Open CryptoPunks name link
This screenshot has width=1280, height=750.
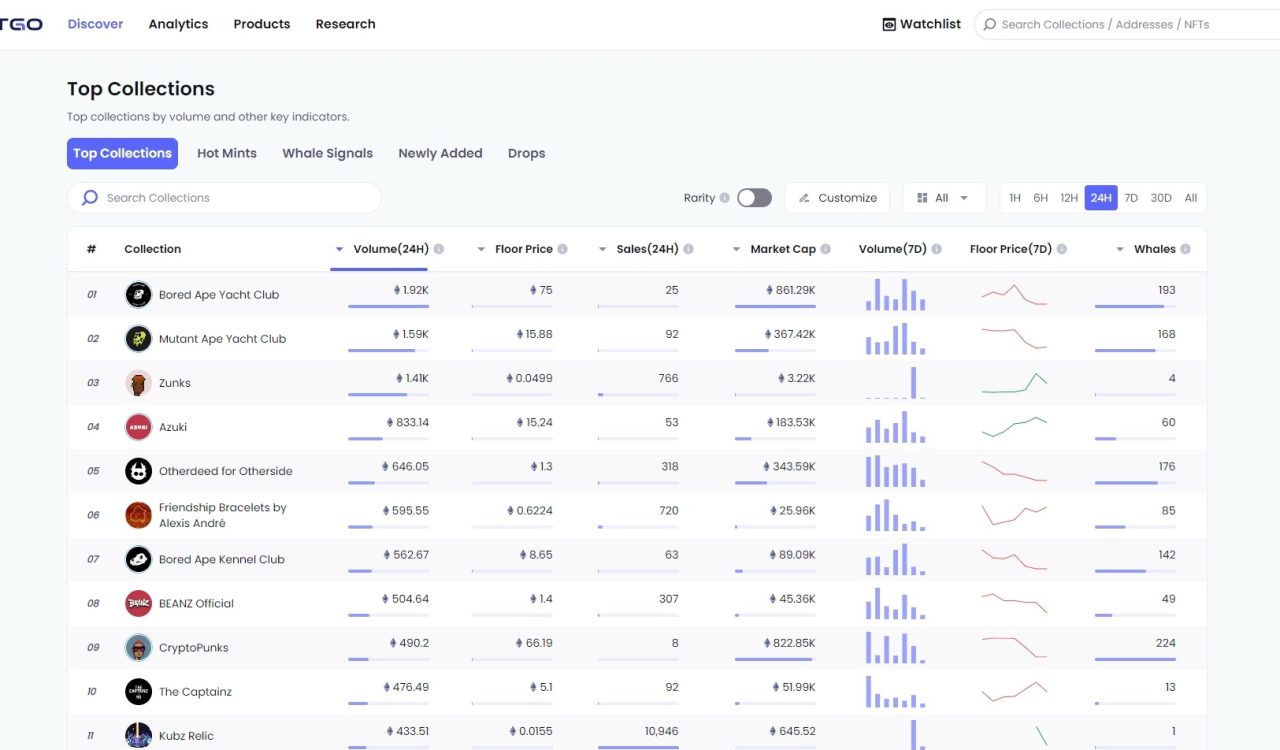[x=193, y=647]
